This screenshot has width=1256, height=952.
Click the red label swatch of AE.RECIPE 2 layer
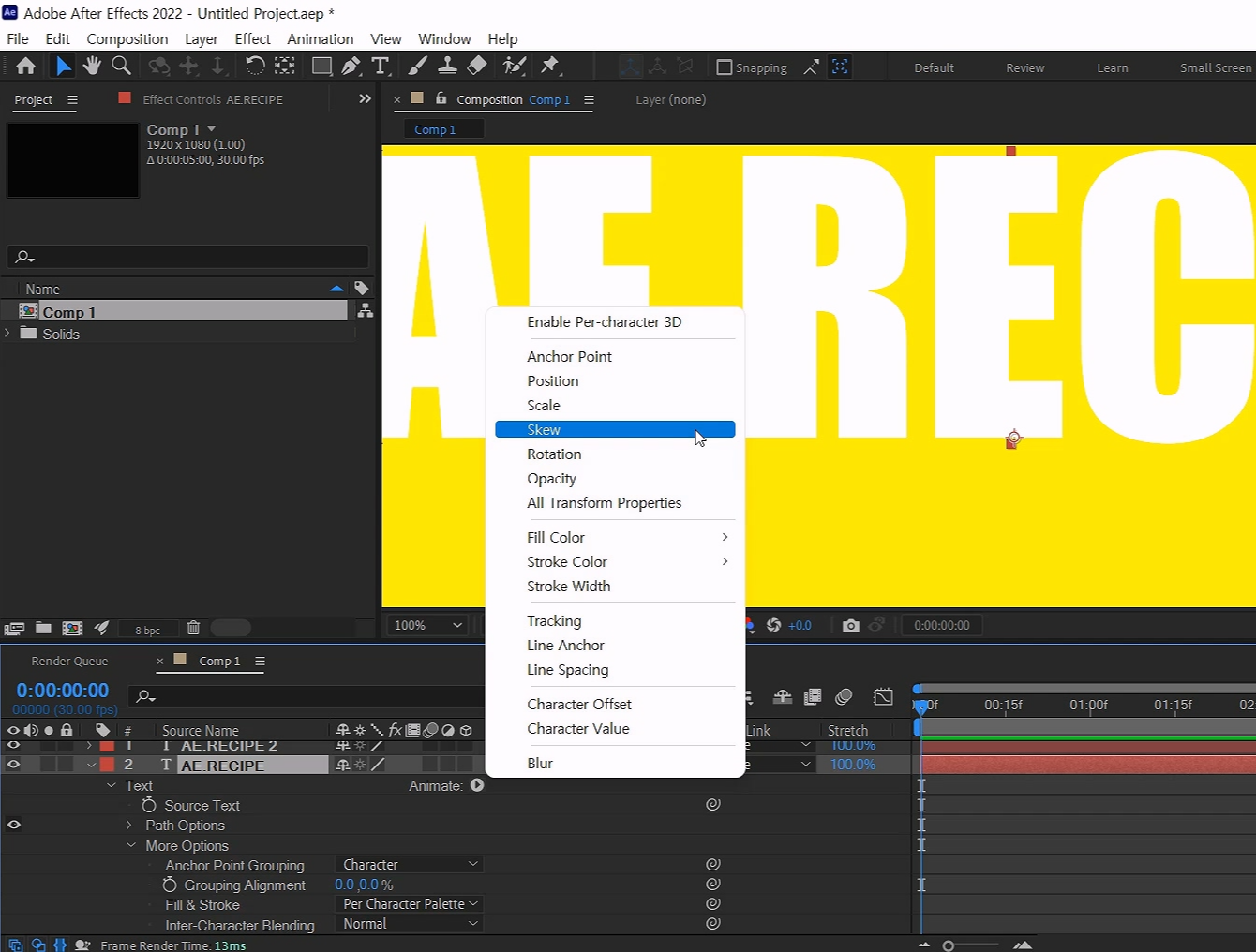[x=107, y=746]
